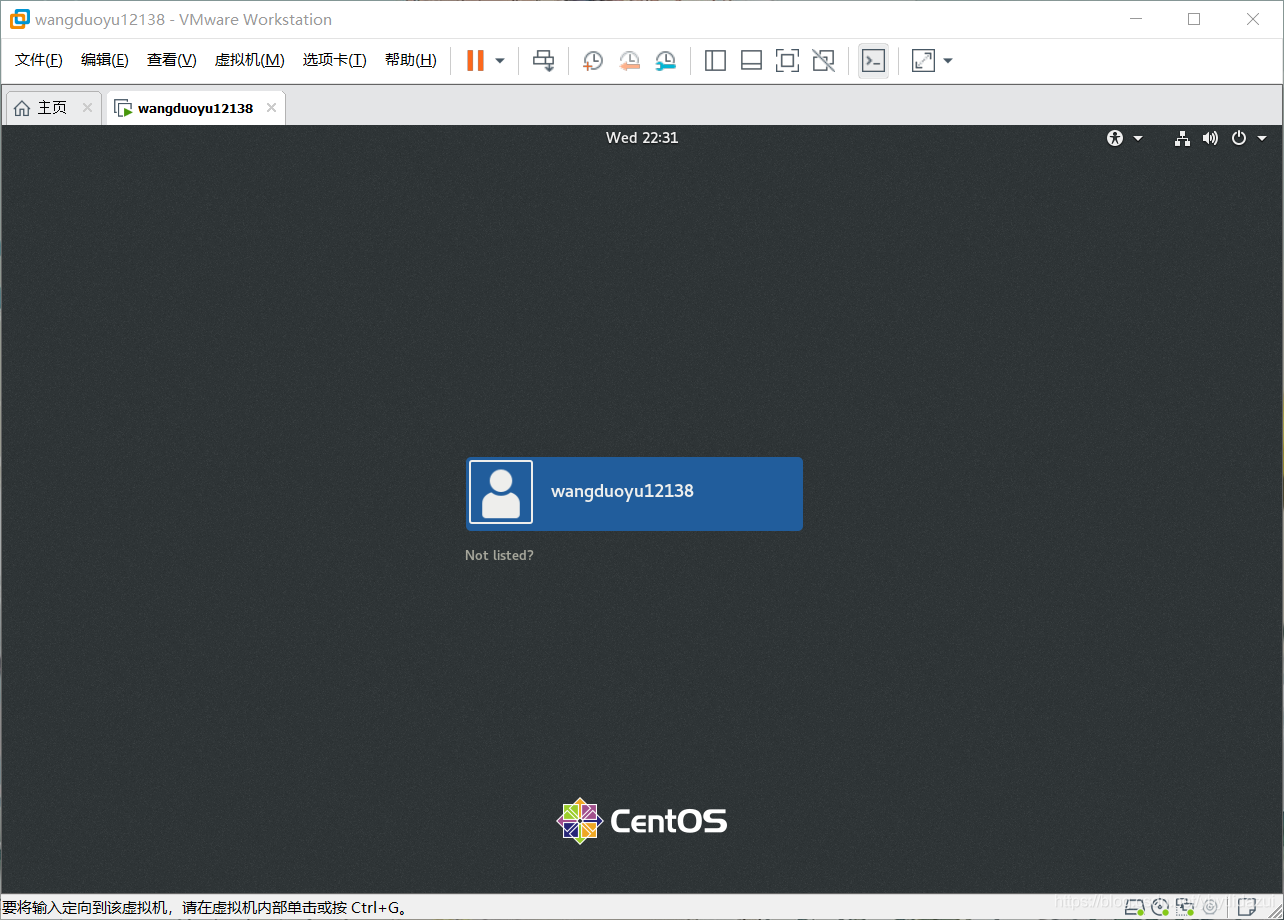Revert the VM to its previous snapshot

tap(629, 61)
